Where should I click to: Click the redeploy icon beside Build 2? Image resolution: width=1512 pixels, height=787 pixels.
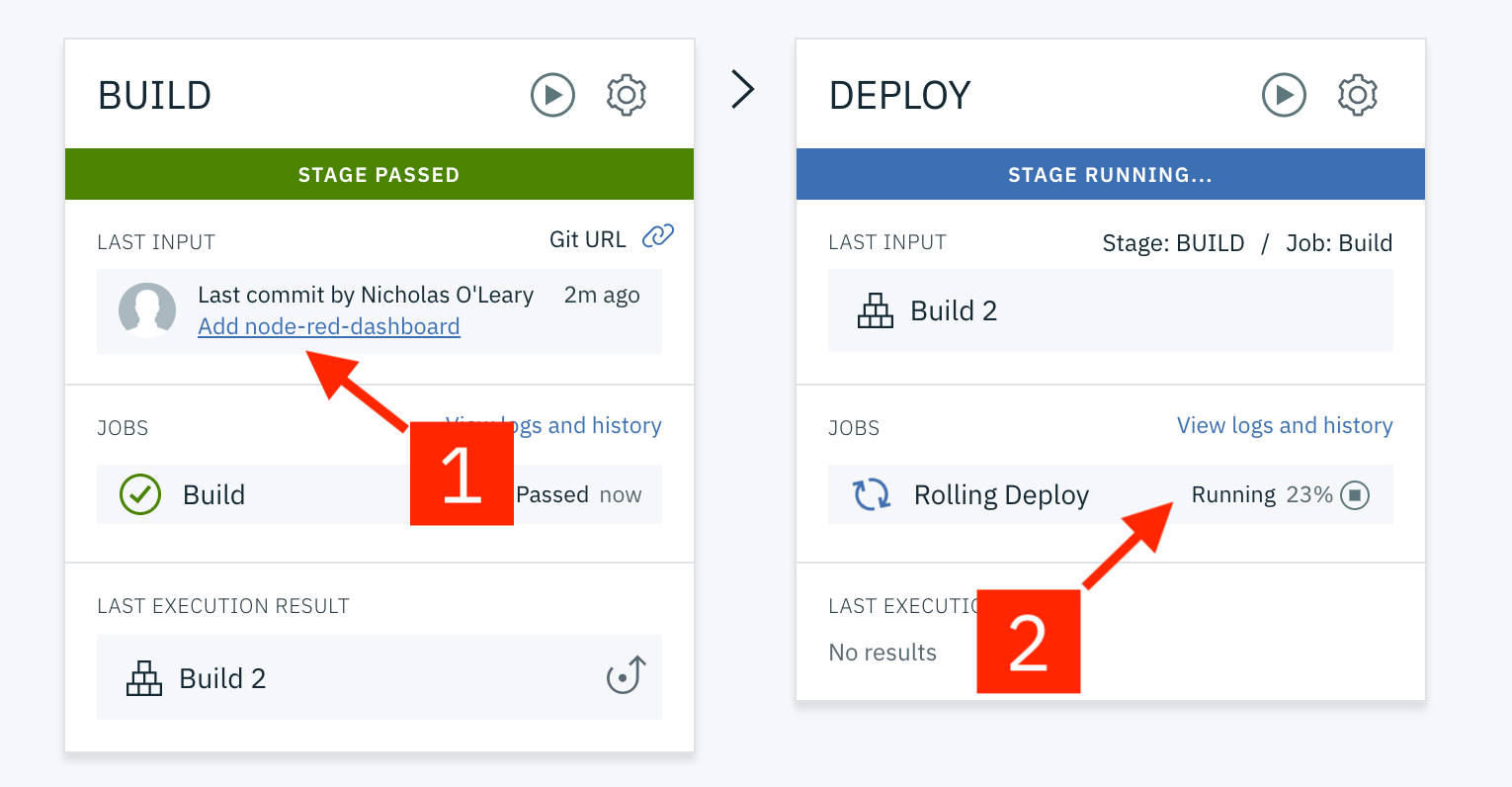click(626, 676)
